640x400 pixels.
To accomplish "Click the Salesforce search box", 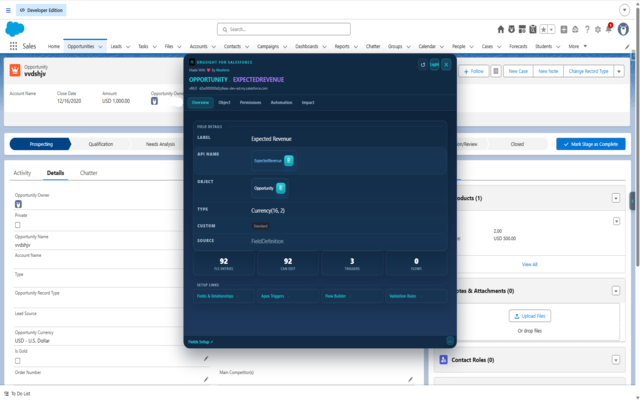I will click(x=284, y=29).
